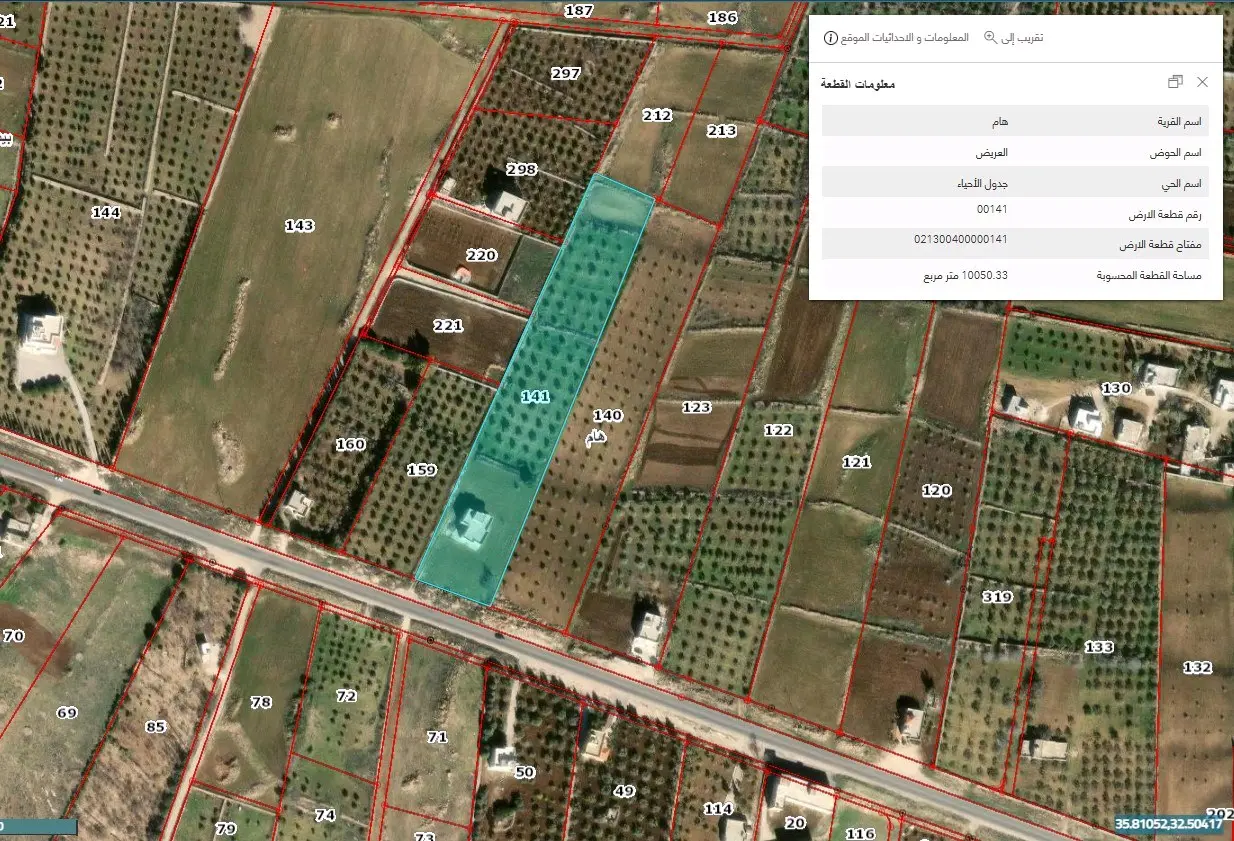Click parcel 319 on the map

coord(997,597)
